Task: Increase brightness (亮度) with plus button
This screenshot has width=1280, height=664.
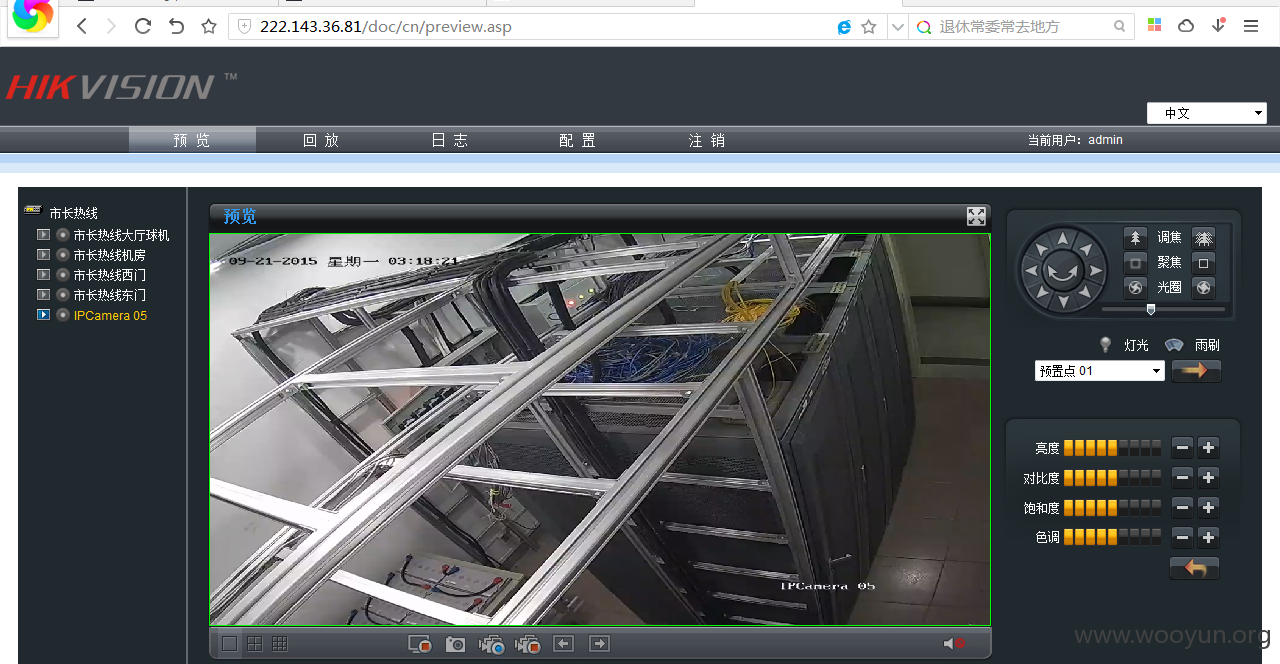Action: [1209, 448]
